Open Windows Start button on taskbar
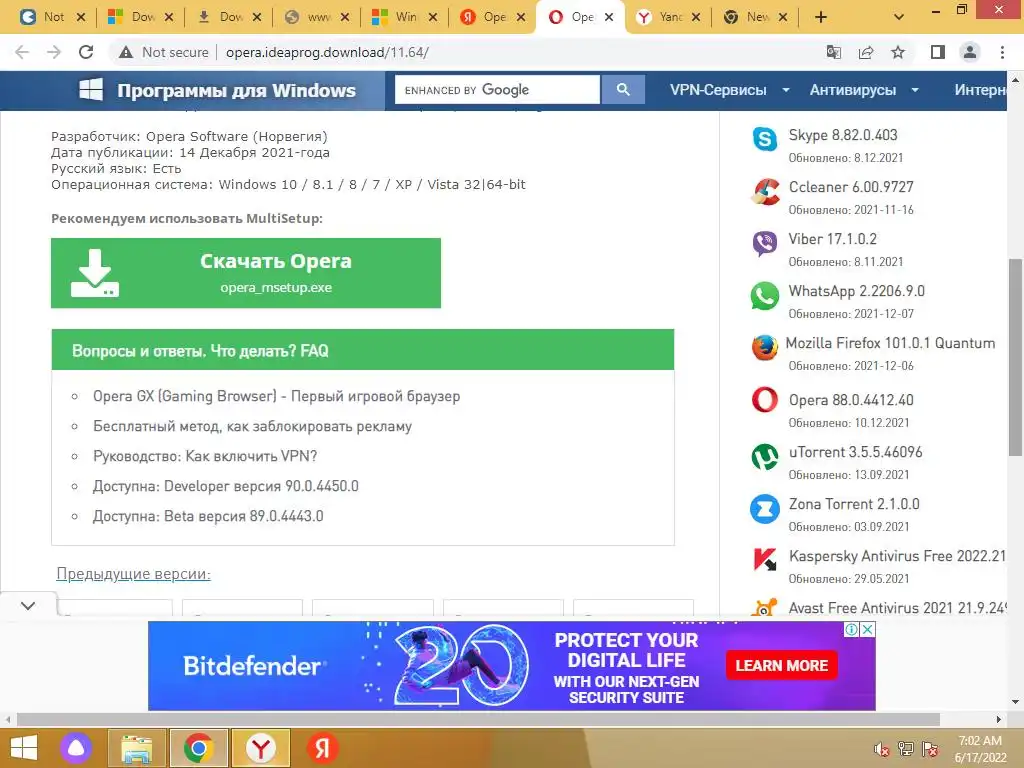This screenshot has width=1024, height=768. point(24,748)
